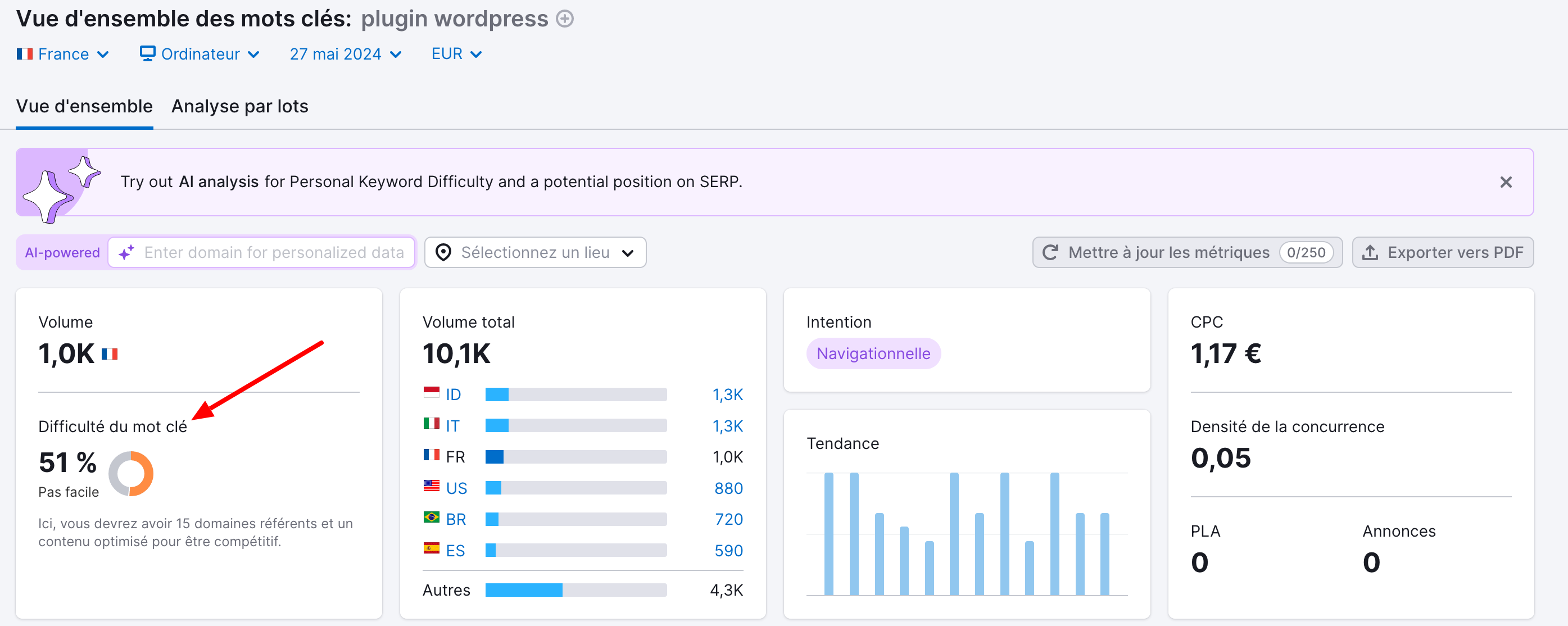Click the CPC value 1,17 €
The width and height of the screenshot is (1568, 626).
(1225, 353)
